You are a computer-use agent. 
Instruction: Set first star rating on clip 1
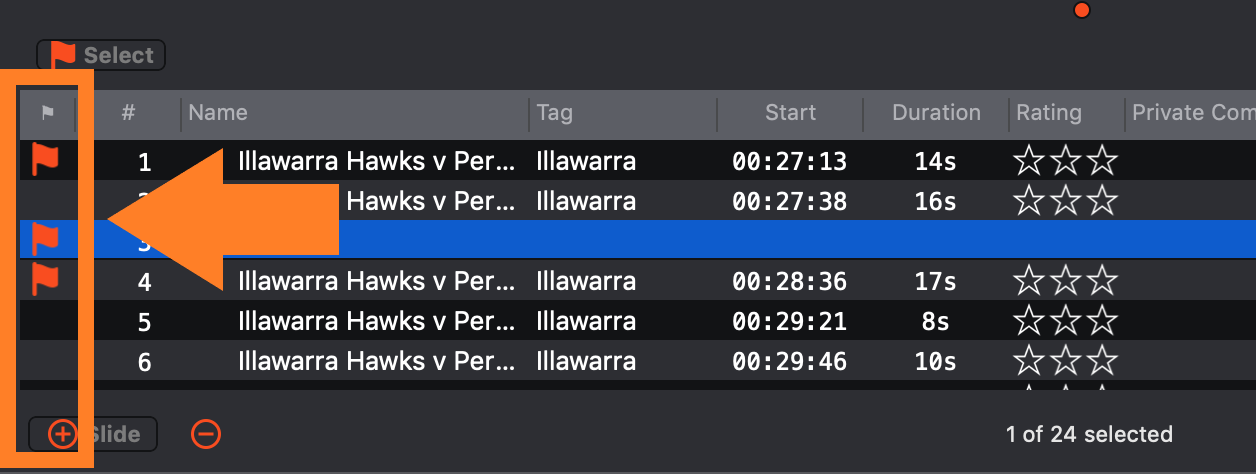1029,160
